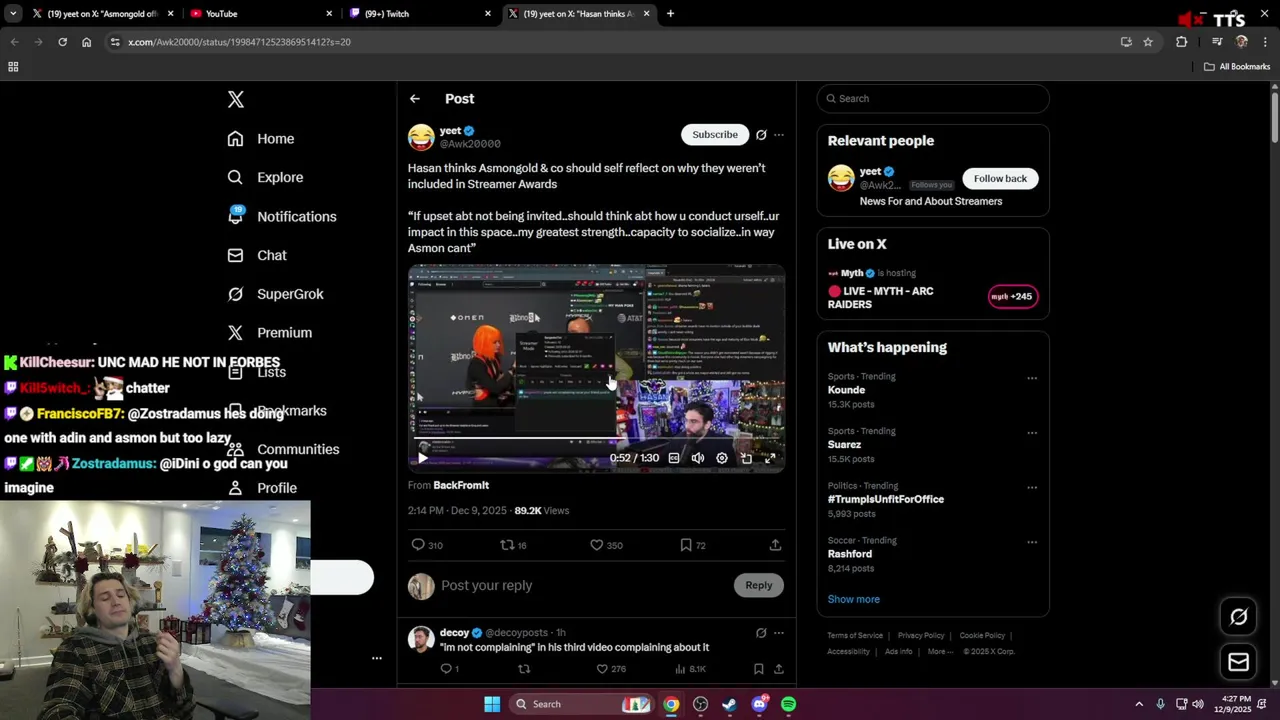Click the X Search box

click(933, 98)
